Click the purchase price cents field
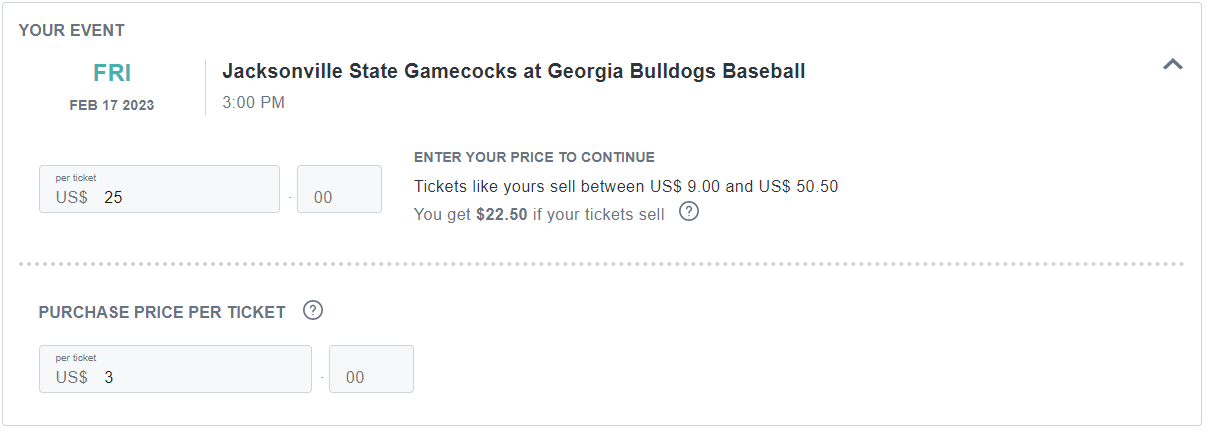 [370, 377]
